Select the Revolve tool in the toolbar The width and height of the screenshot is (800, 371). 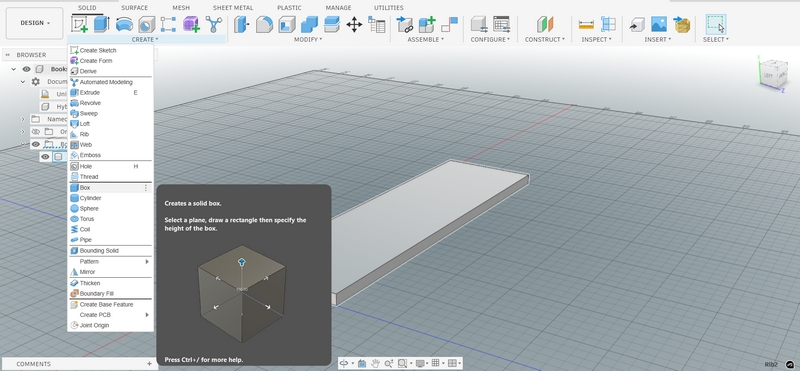124,24
